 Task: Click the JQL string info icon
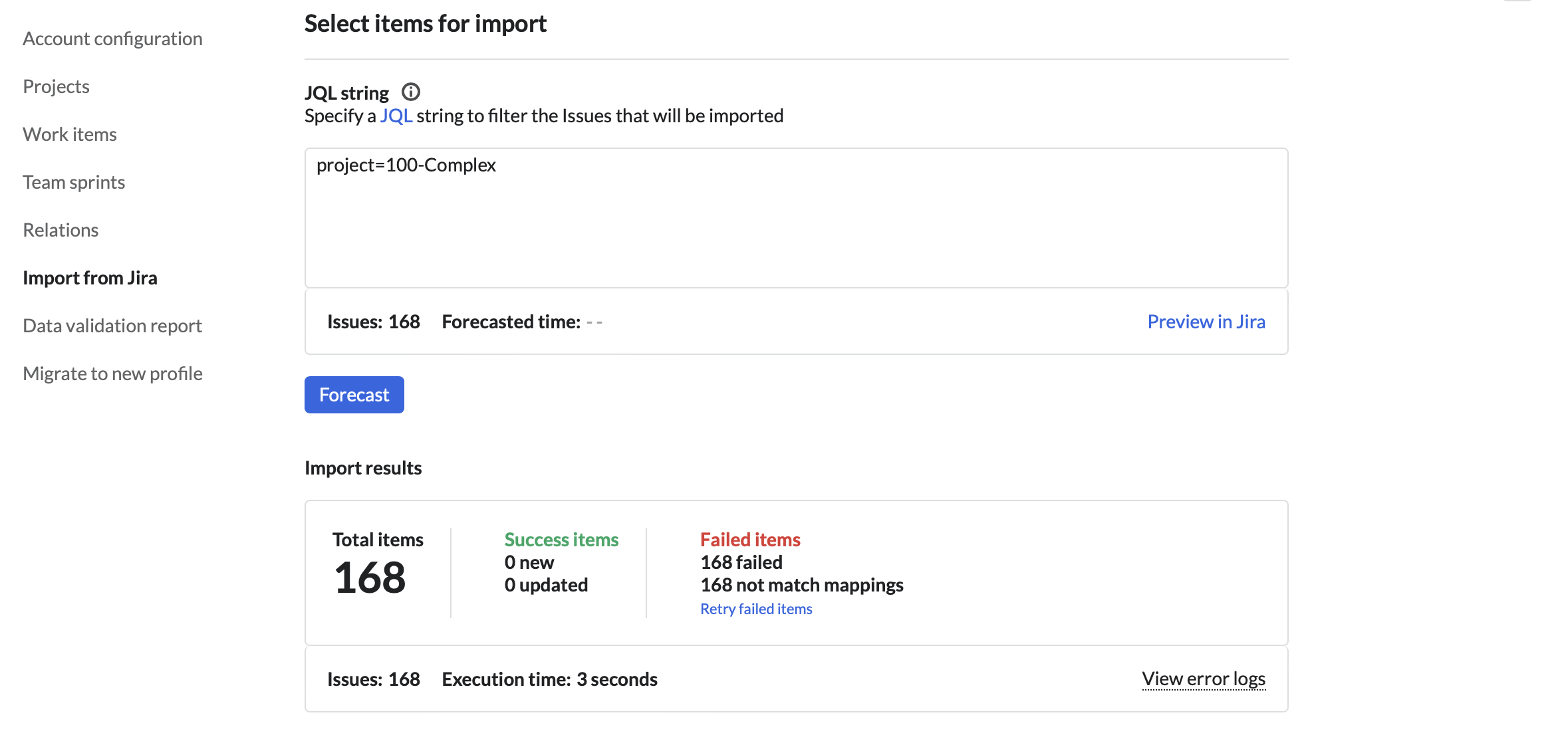tap(411, 92)
